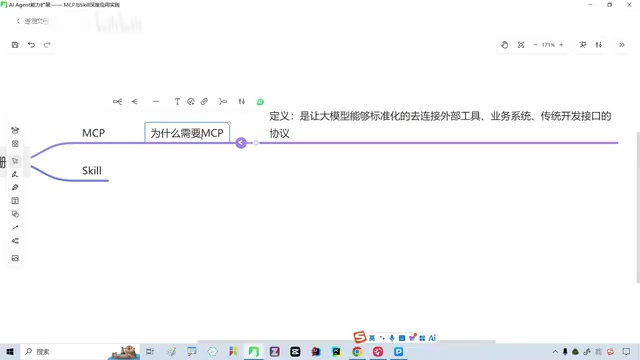Open the notification center
The image size is (640, 360).
pos(626,351)
